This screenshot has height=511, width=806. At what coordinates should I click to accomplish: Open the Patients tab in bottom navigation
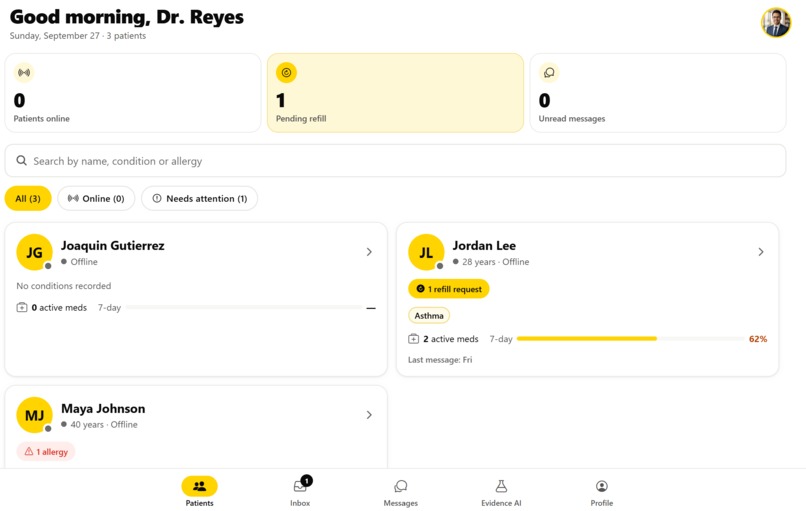tap(199, 492)
